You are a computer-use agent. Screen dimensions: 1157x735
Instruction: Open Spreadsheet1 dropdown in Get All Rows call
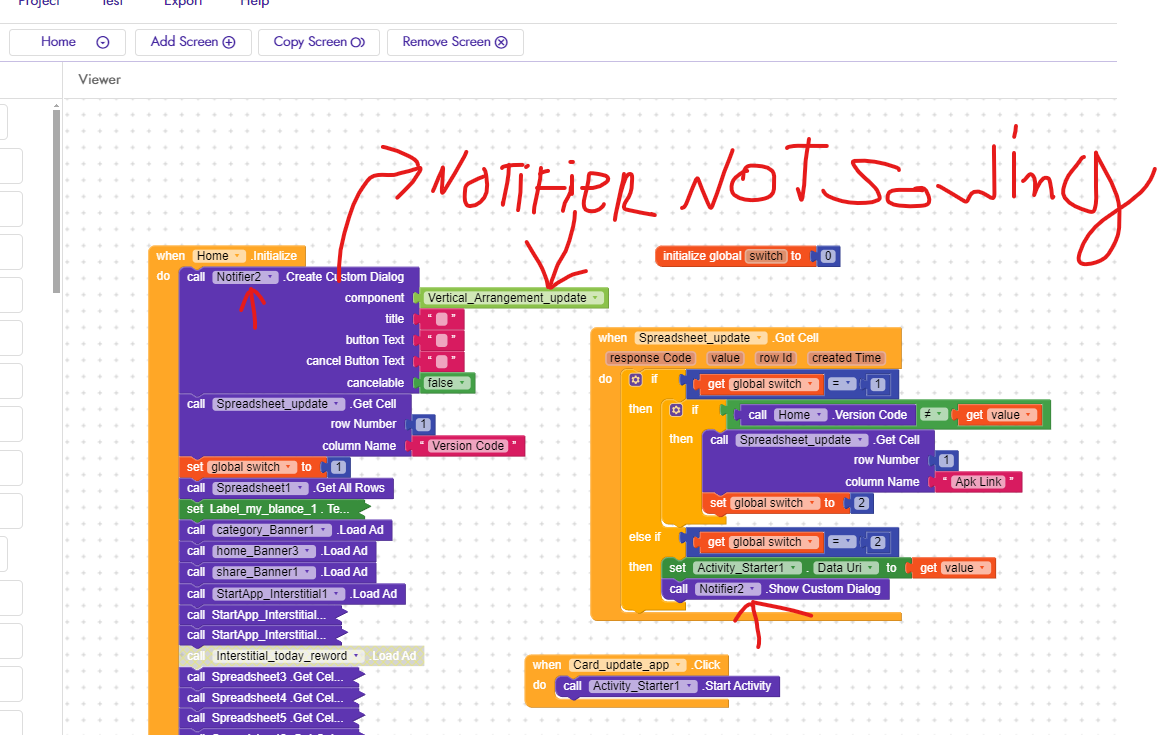260,488
